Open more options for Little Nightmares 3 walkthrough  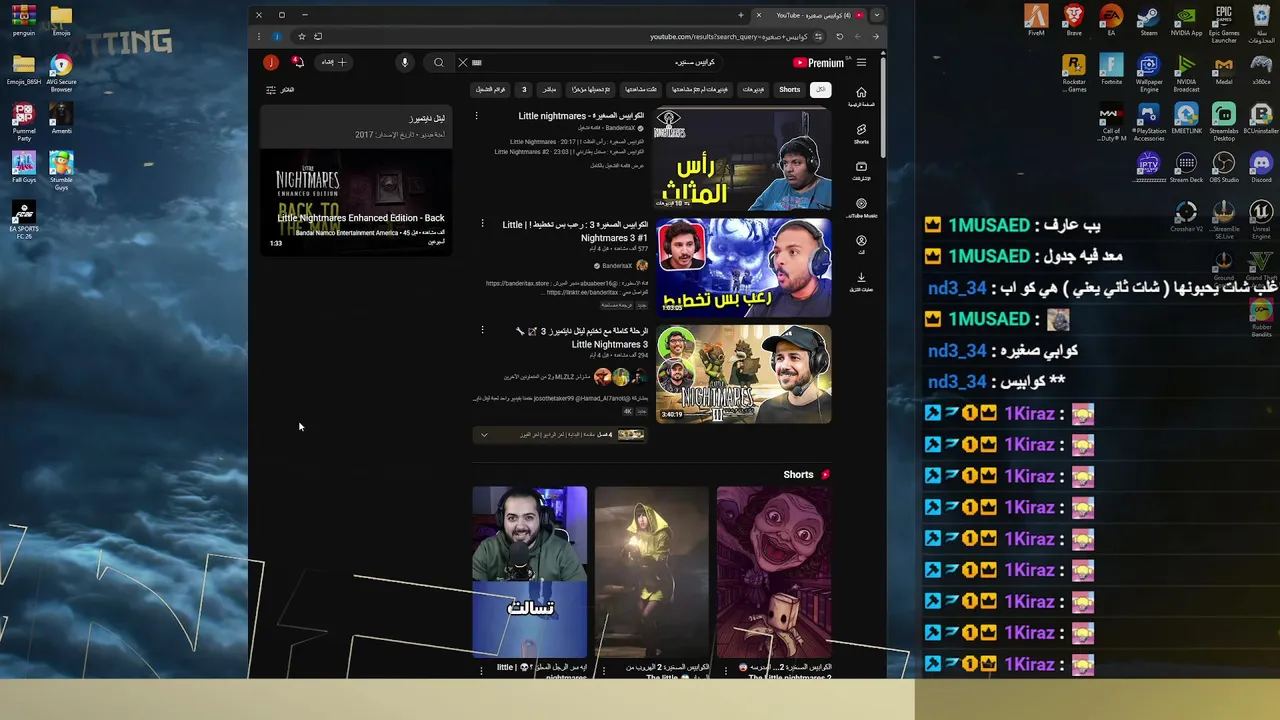(x=483, y=330)
